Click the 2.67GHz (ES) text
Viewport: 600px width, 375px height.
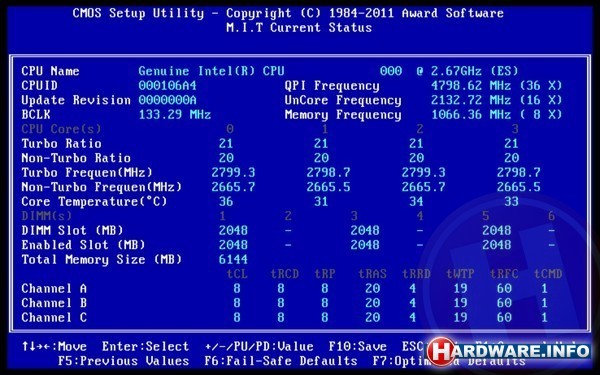click(474, 71)
